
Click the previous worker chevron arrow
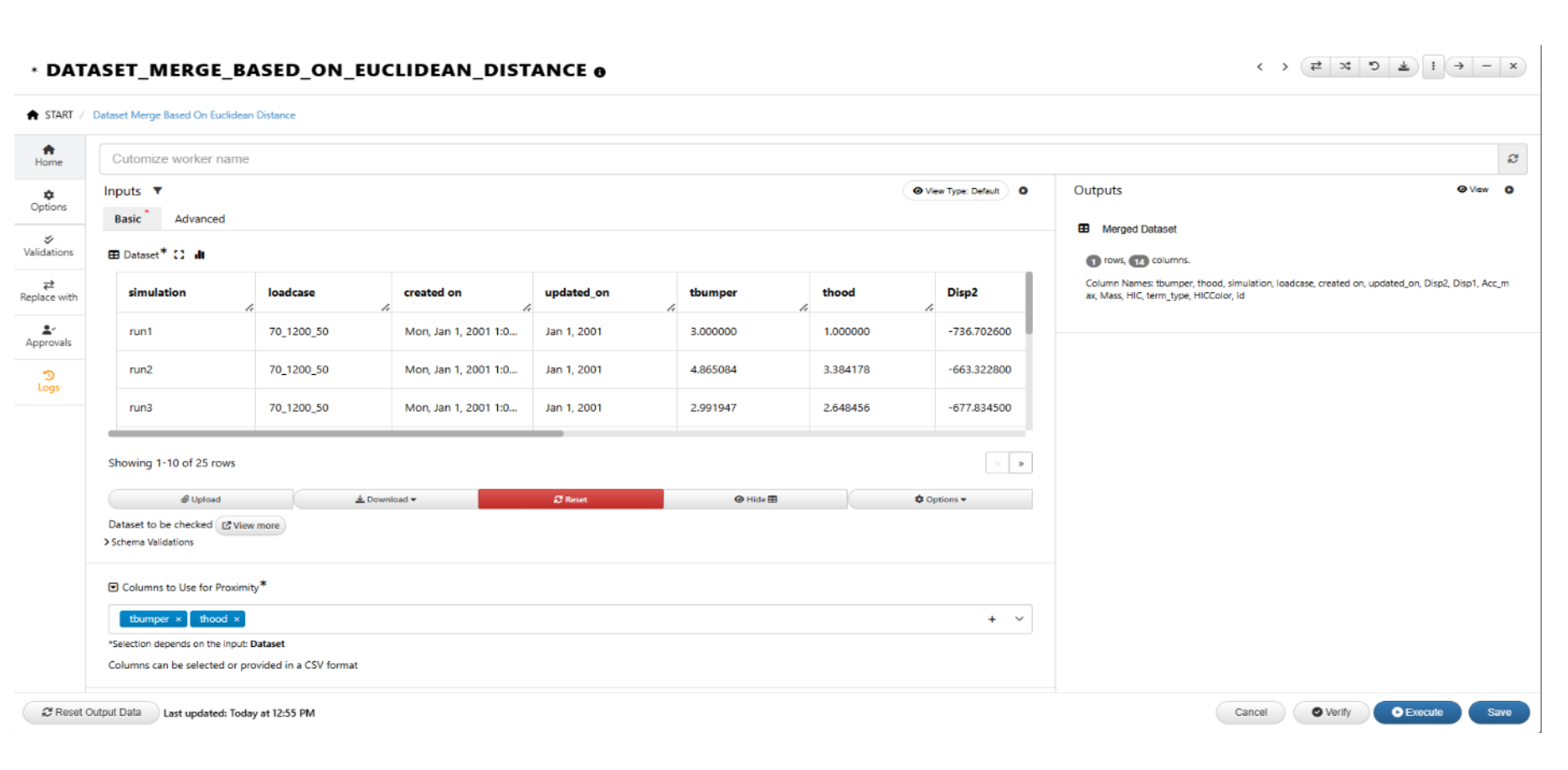1260,67
